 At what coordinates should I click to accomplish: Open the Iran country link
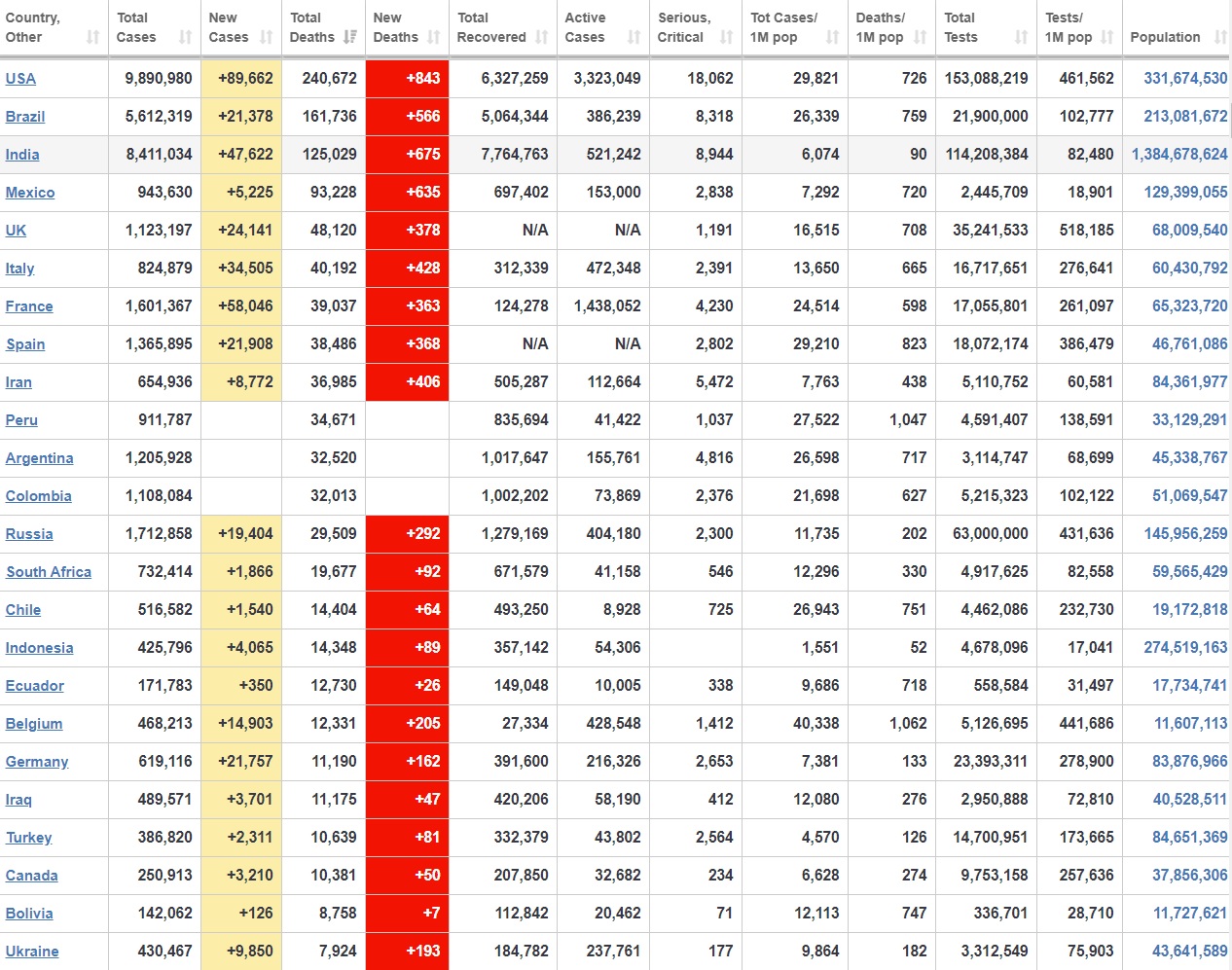(x=18, y=382)
